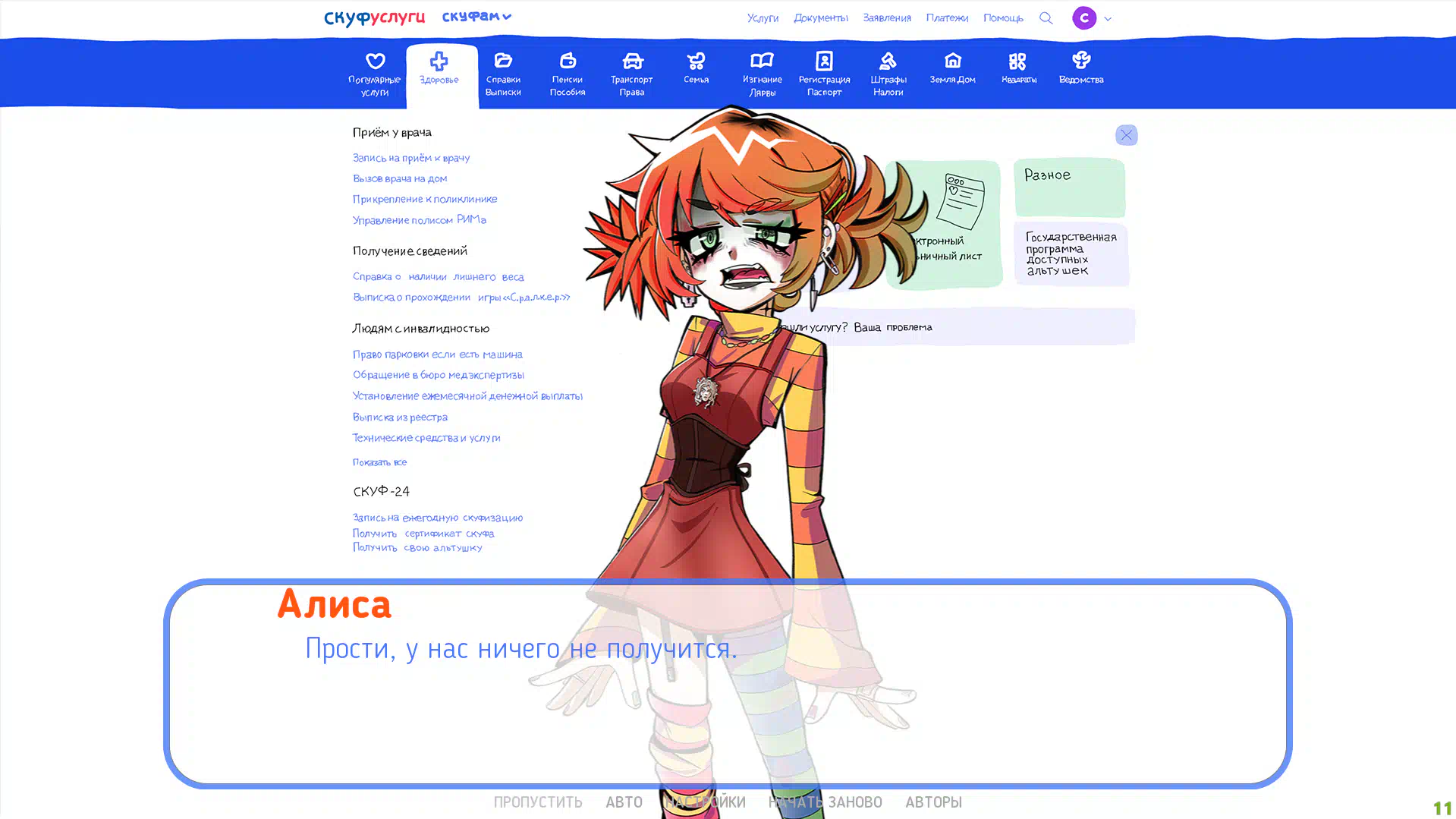1456x819 pixels.
Task: Toggle ПРОПУСТИТЬ skip mode
Action: (x=538, y=802)
